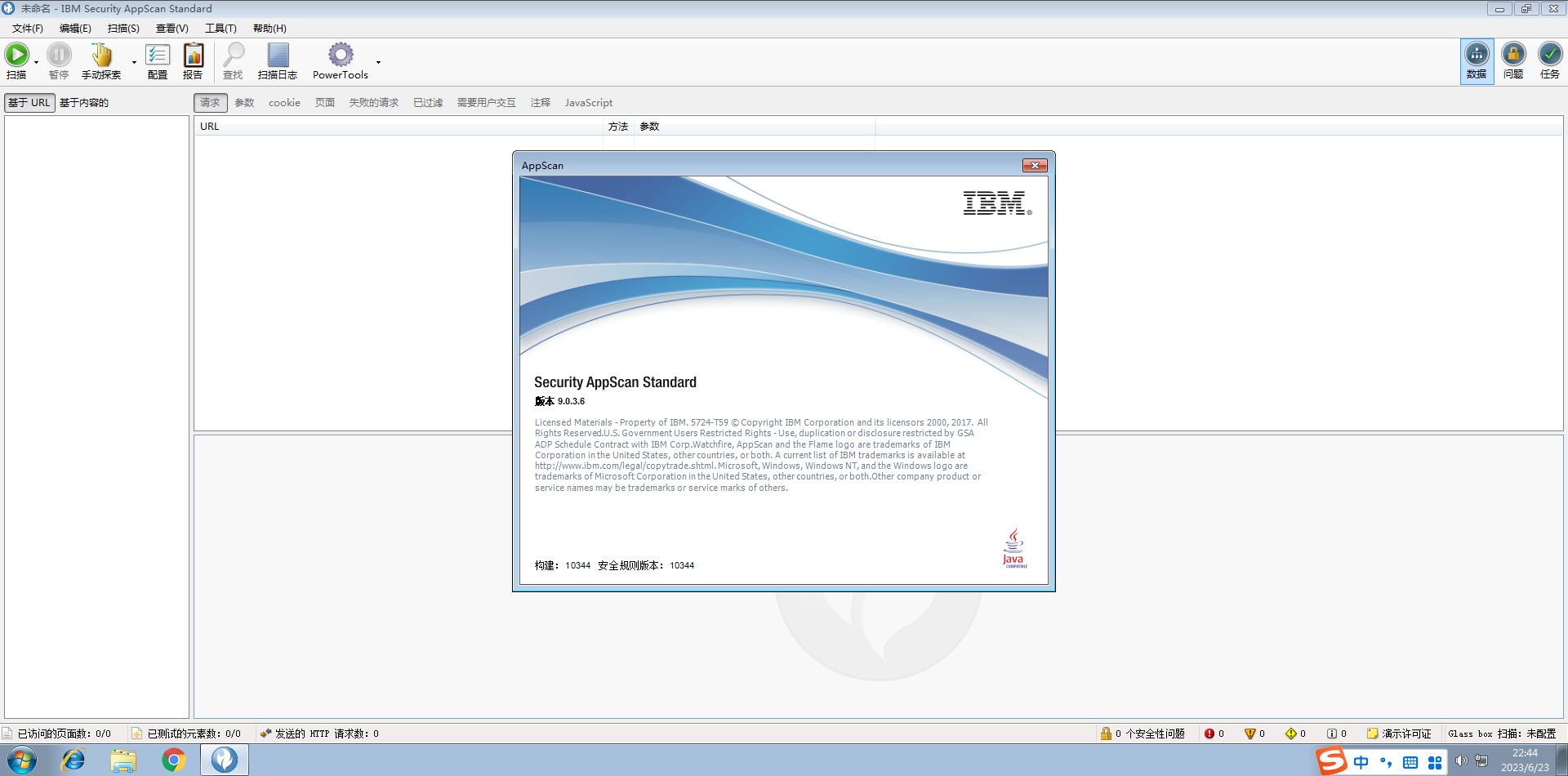Click the sent HTTP requests status entry

point(319,734)
